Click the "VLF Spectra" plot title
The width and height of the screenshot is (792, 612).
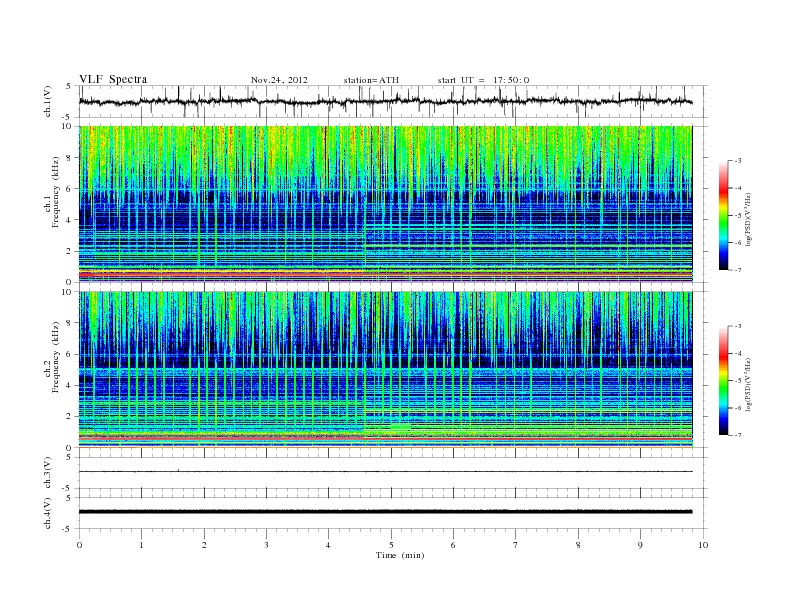click(113, 79)
